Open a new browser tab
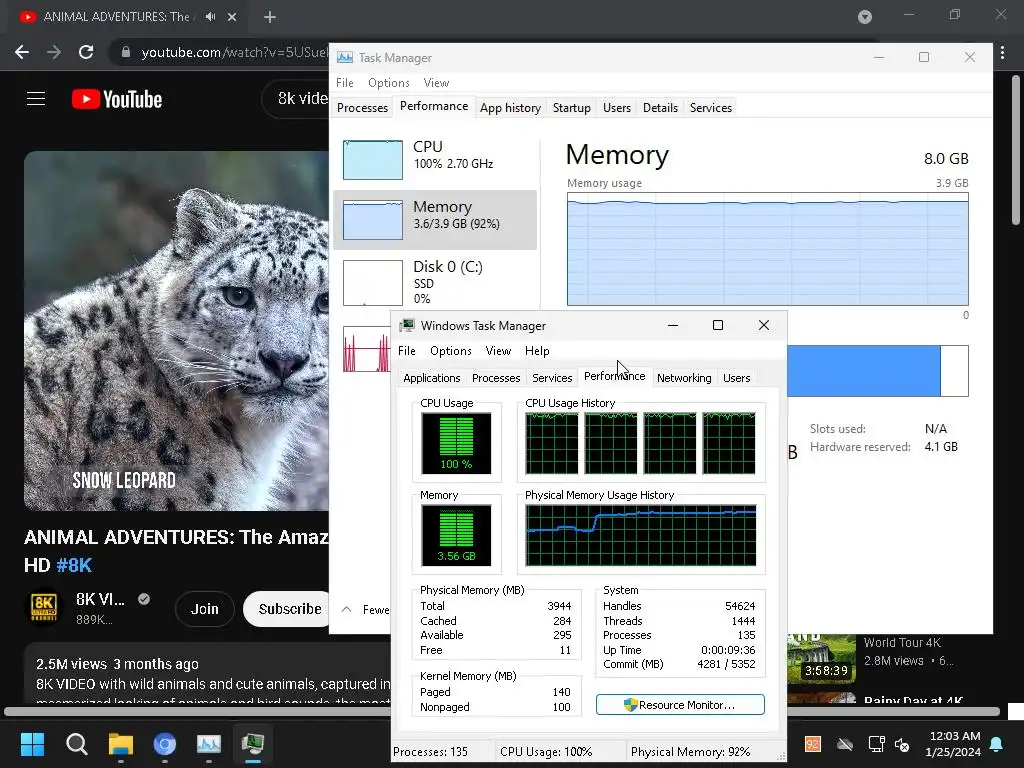 tap(270, 17)
